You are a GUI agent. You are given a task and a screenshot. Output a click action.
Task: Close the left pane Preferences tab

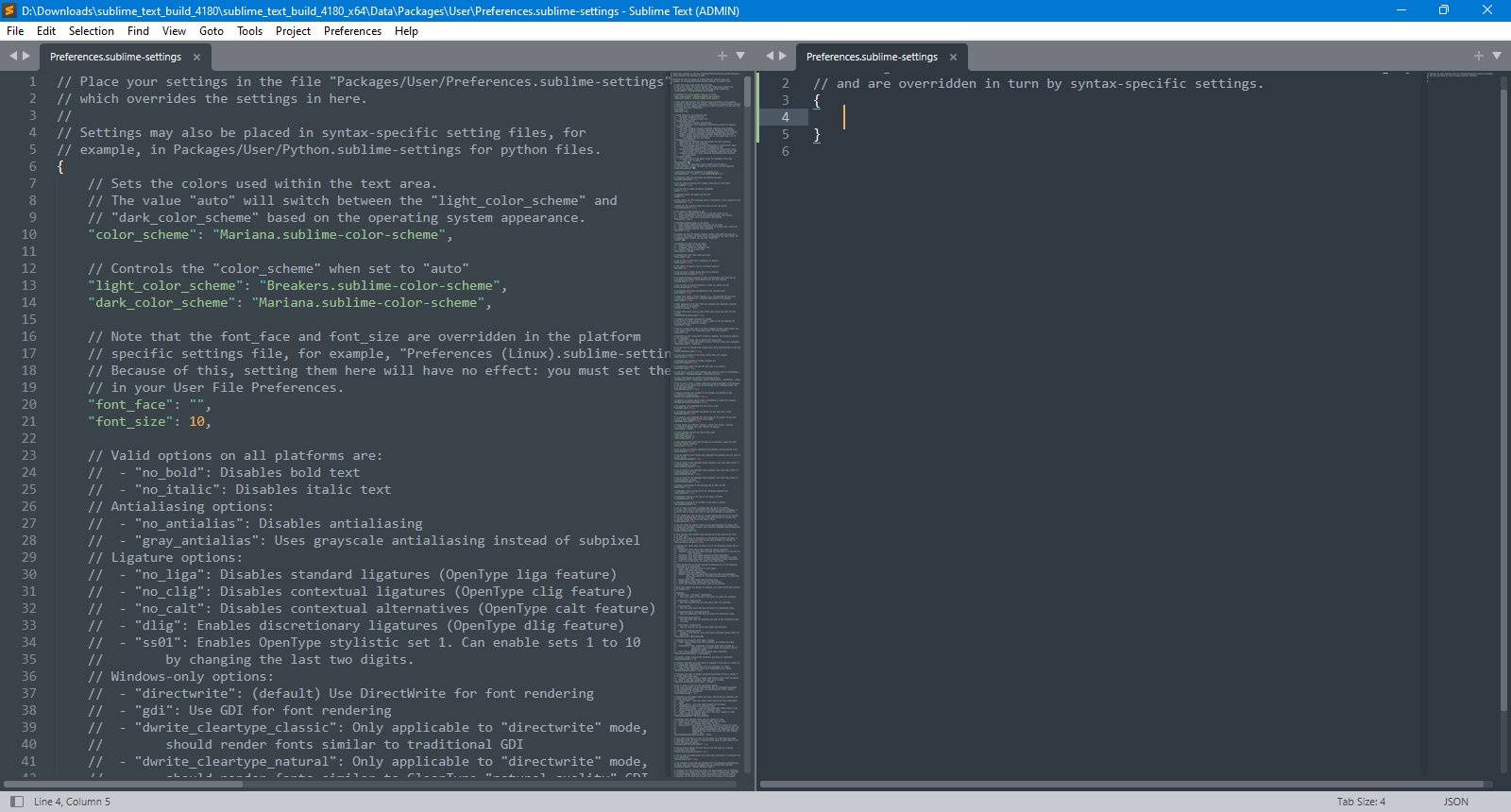196,57
